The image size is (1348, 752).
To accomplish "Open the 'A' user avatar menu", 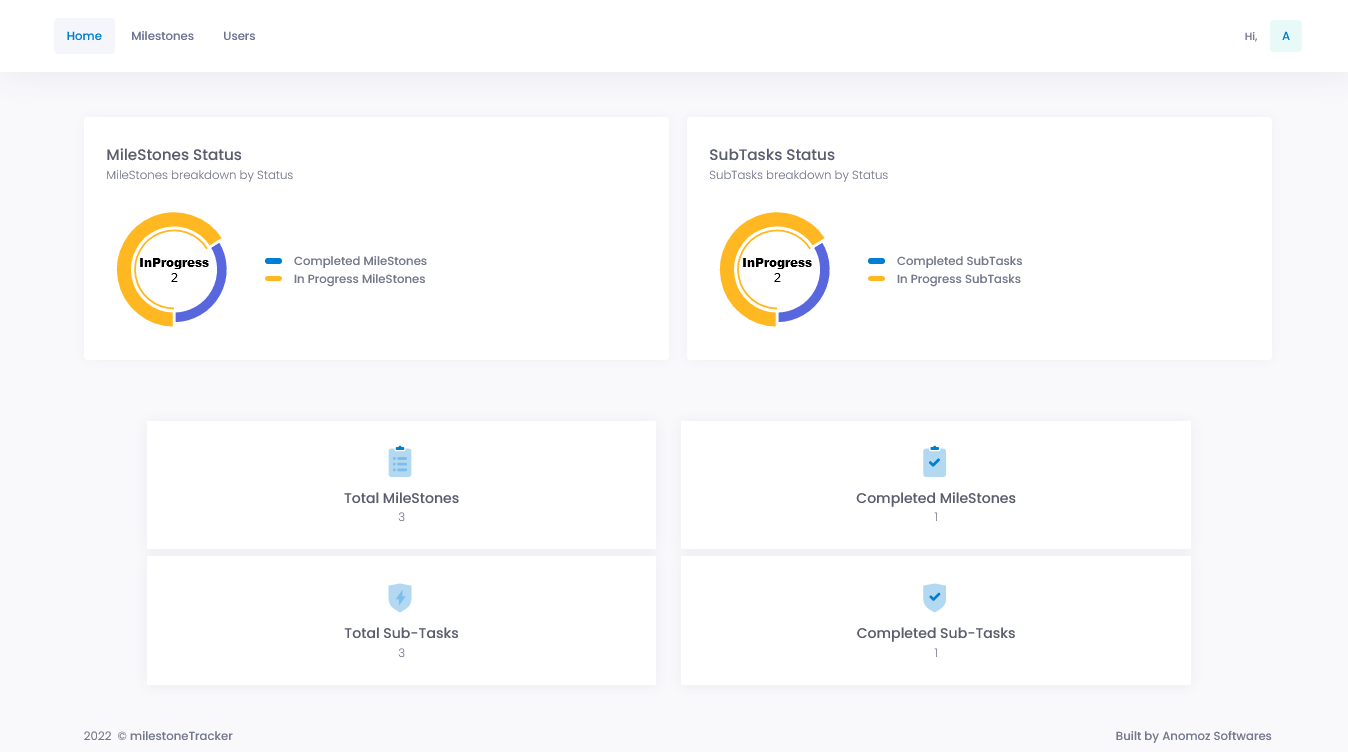I will [1286, 35].
